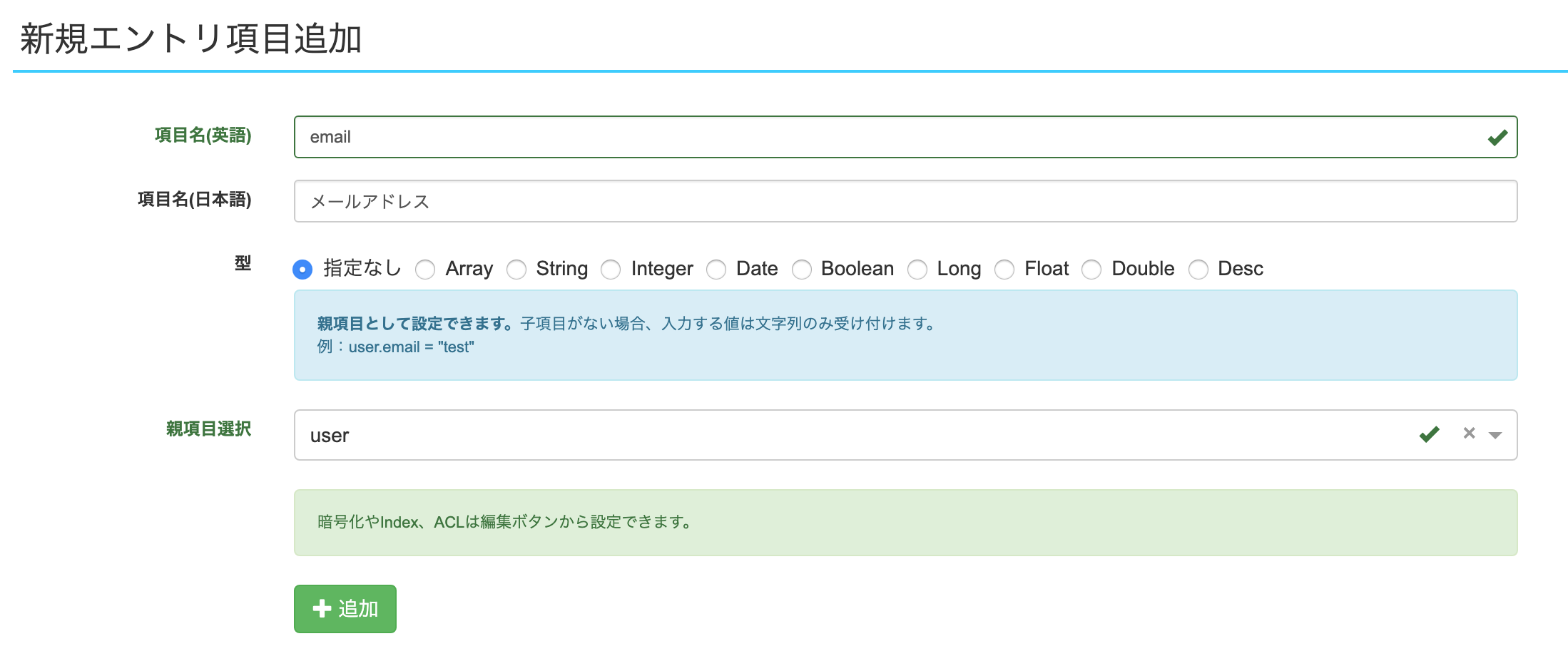Click the green checkmark in email field
1568x666 pixels.
click(x=1497, y=137)
